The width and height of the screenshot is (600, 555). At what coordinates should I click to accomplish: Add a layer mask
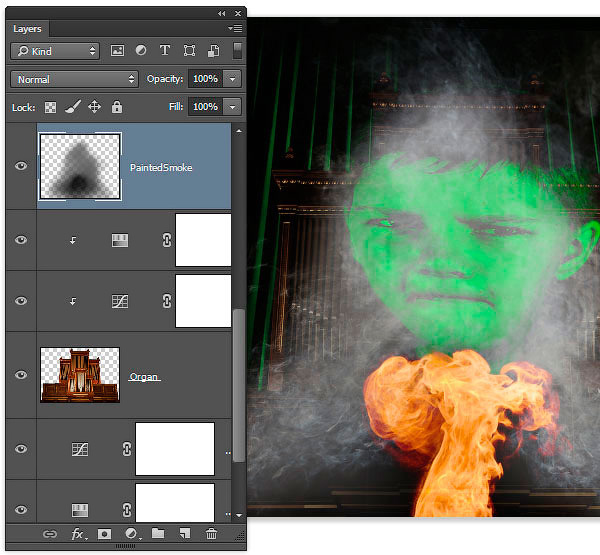pos(104,534)
